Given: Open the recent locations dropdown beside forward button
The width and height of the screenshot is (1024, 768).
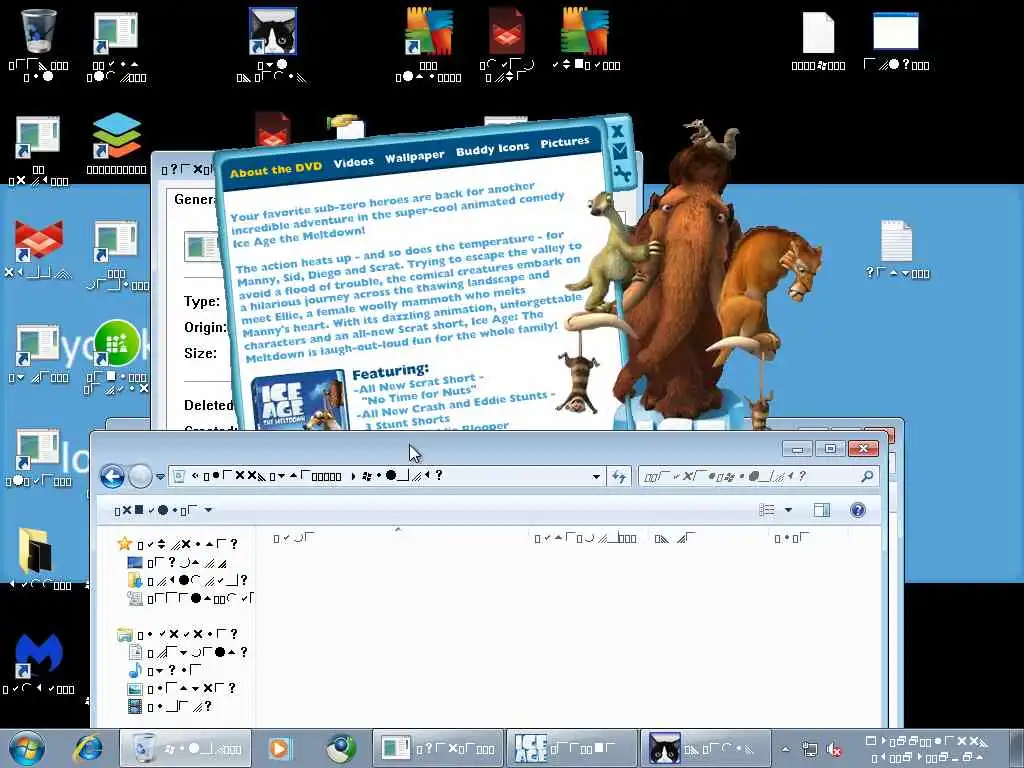Looking at the screenshot, I should click(x=160, y=477).
